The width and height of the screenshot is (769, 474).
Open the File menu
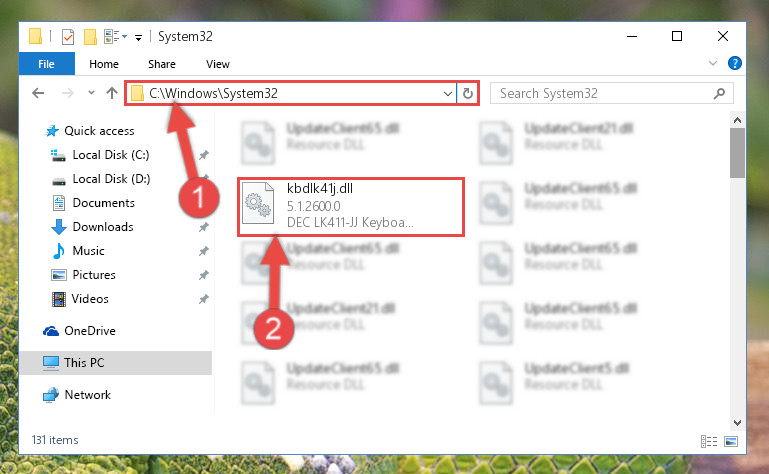pos(47,64)
